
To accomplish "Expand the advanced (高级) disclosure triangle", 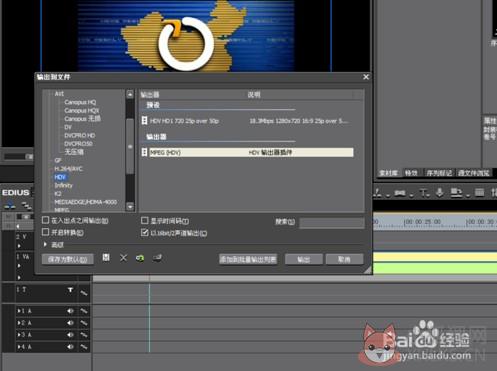I will pos(45,244).
